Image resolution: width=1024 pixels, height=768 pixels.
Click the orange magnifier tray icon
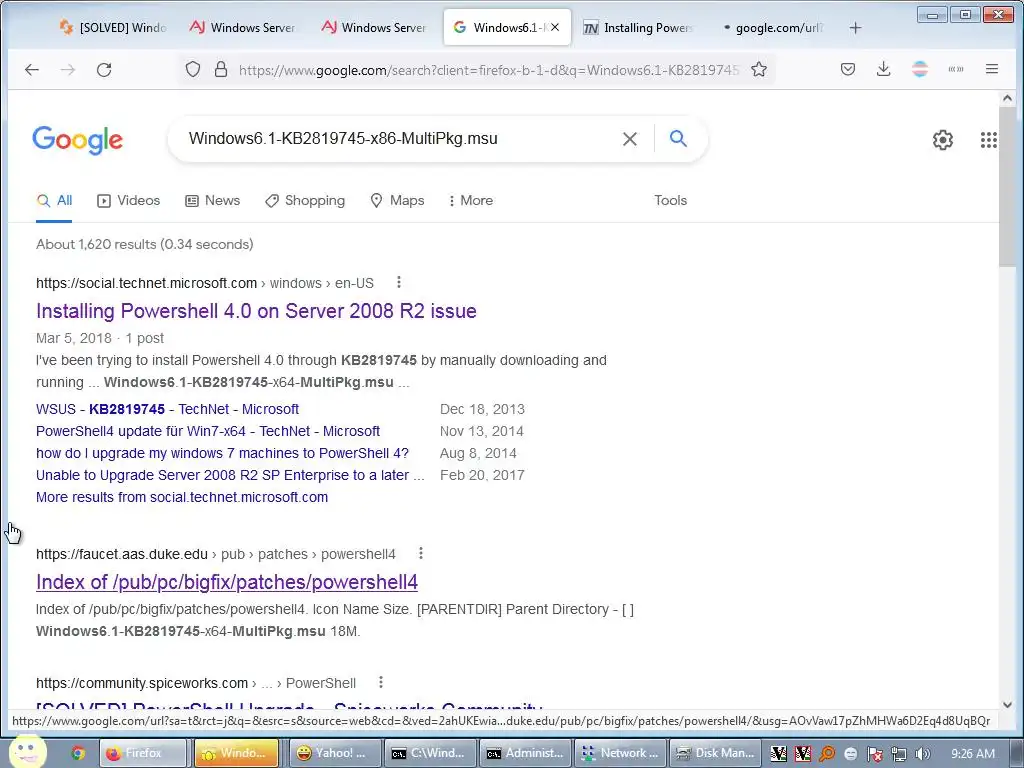[827, 754]
